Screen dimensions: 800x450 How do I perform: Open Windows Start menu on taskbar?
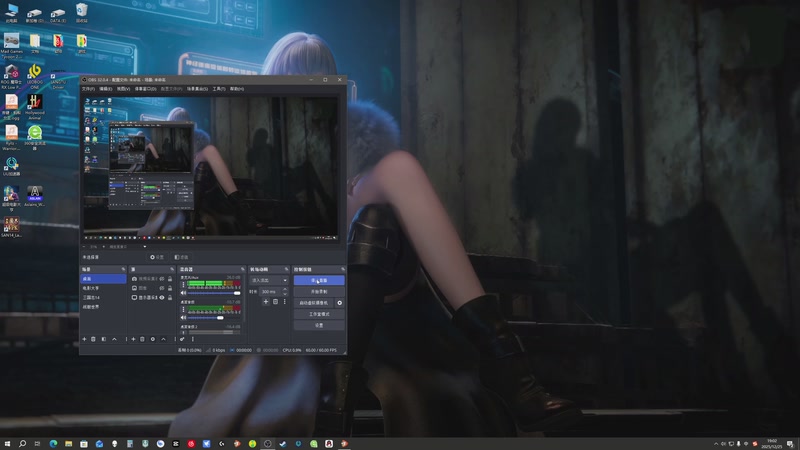pos(7,444)
